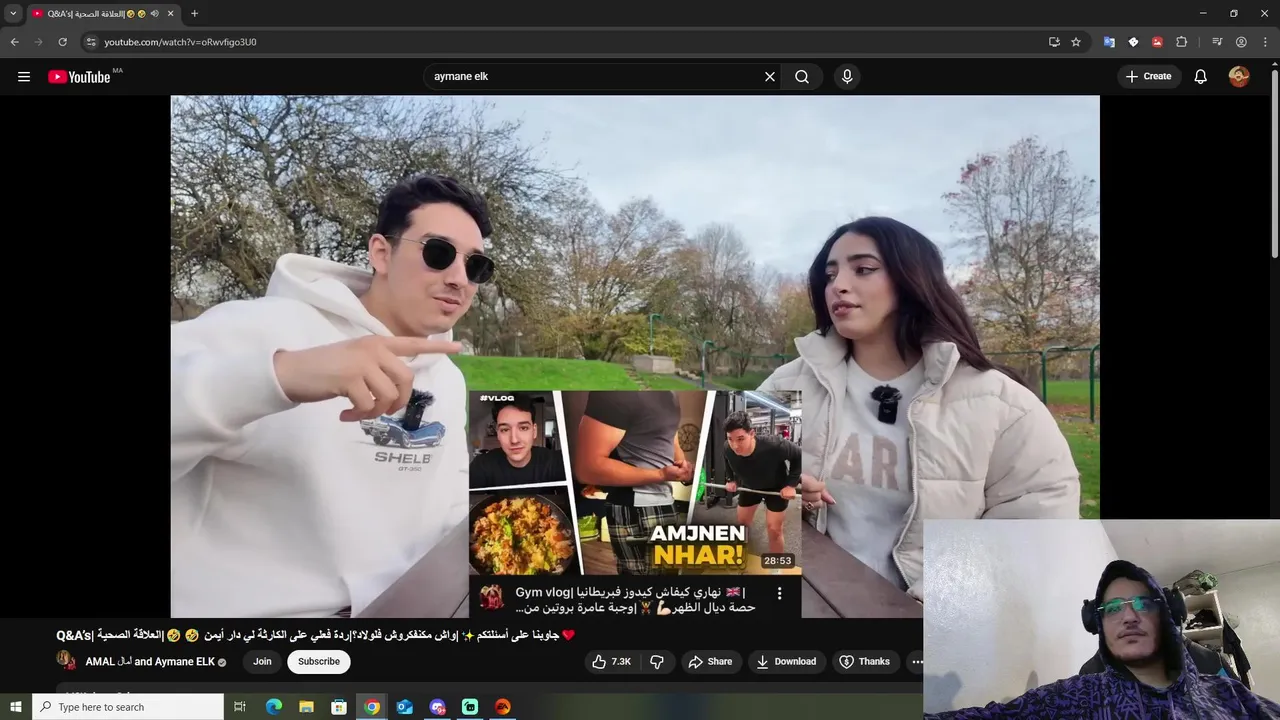This screenshot has height=720, width=1280.
Task: Go to the YouTube home logo
Action: point(79,77)
